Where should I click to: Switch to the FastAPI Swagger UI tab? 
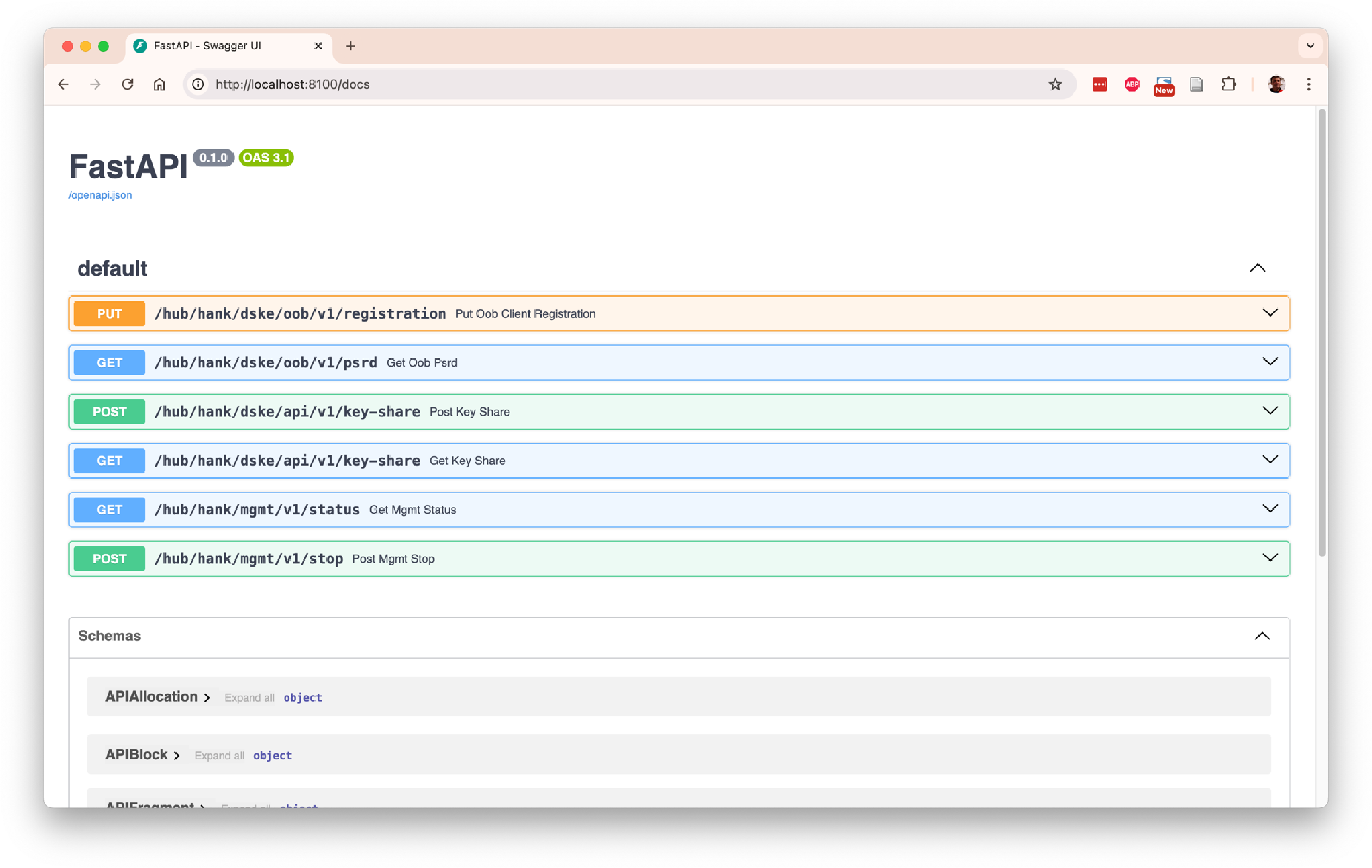click(x=207, y=46)
